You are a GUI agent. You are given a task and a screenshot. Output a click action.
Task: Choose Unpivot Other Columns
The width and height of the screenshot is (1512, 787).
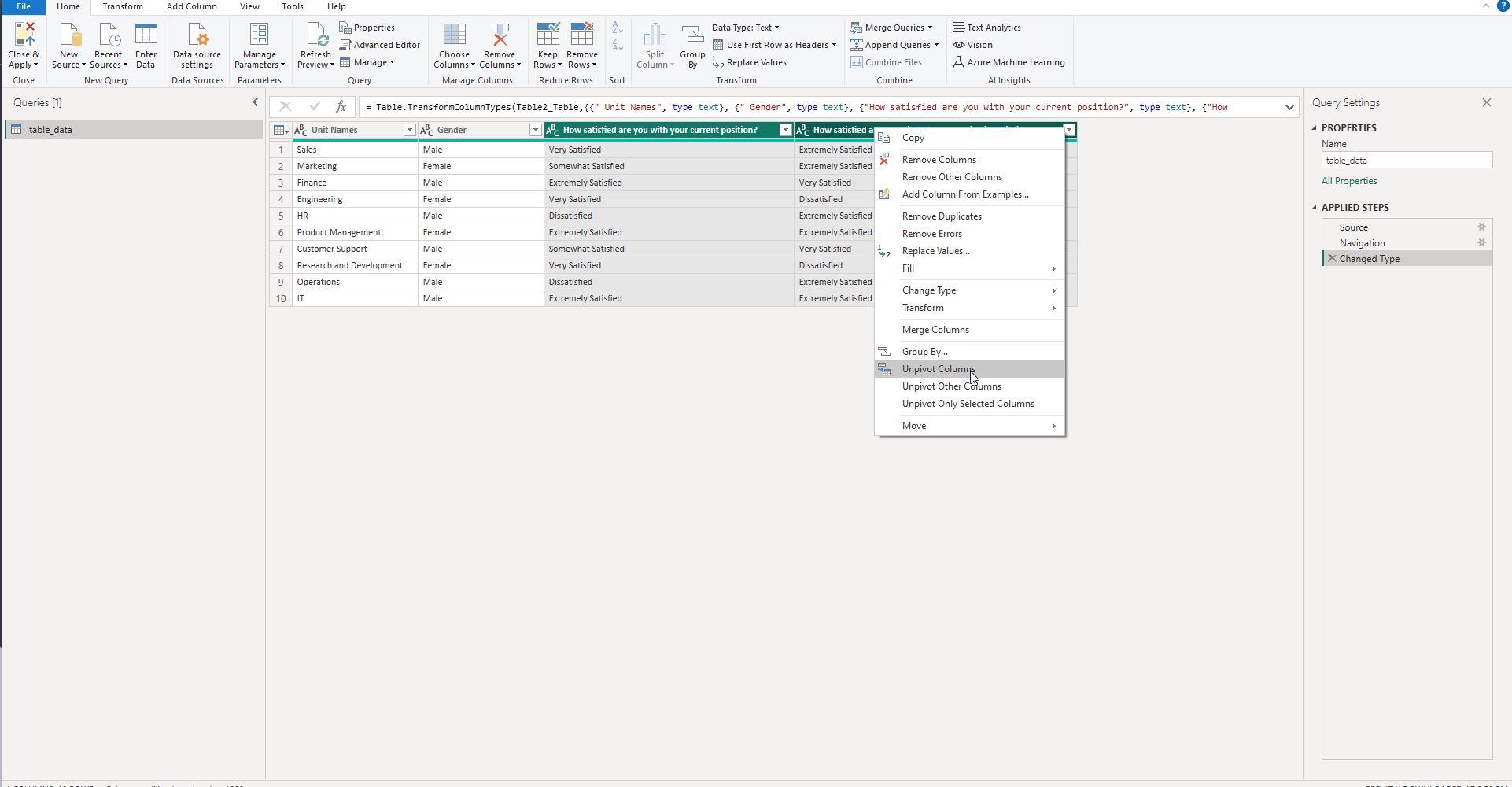969,386
